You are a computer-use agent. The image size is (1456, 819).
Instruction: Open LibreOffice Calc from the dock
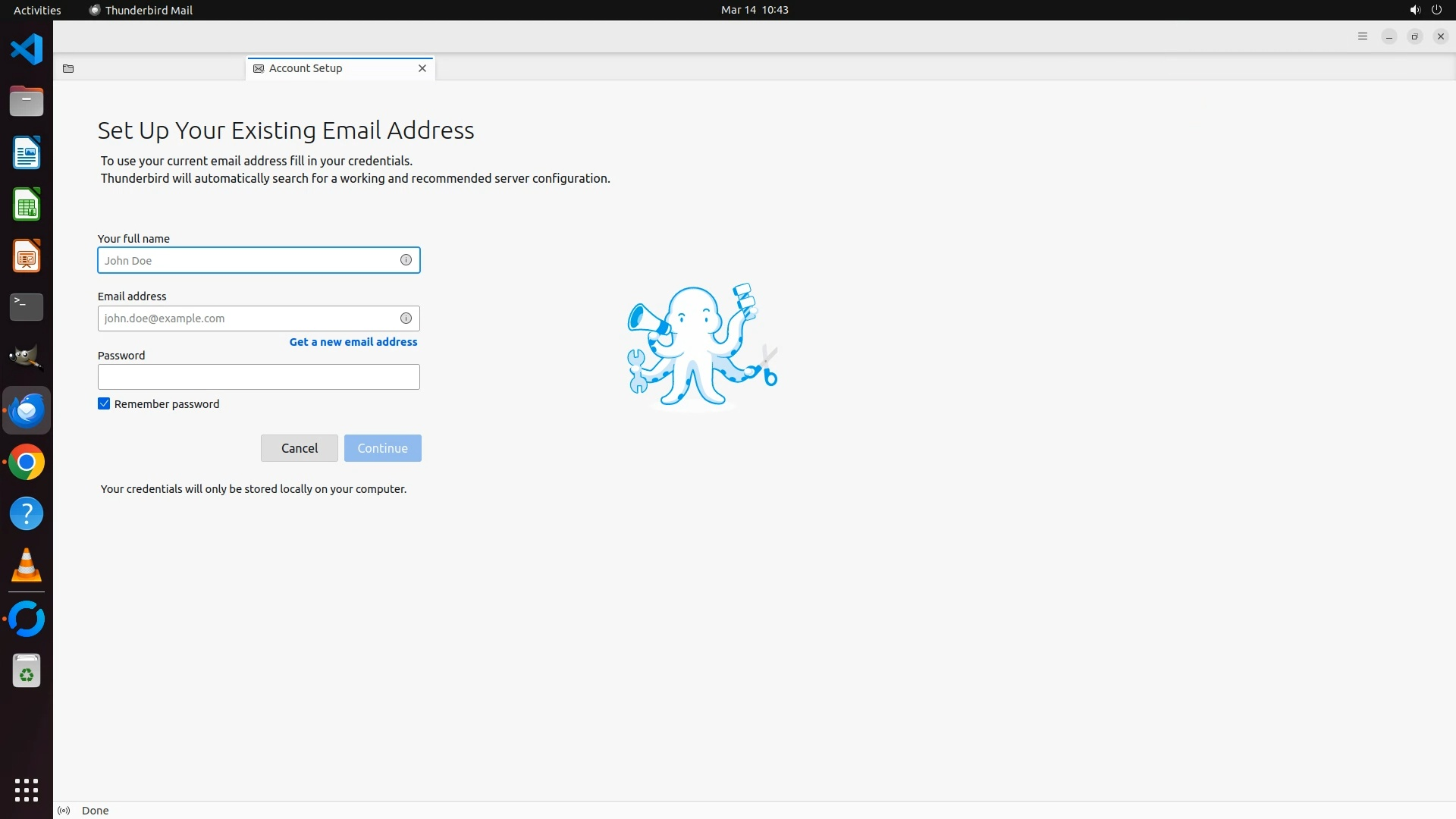click(x=27, y=205)
